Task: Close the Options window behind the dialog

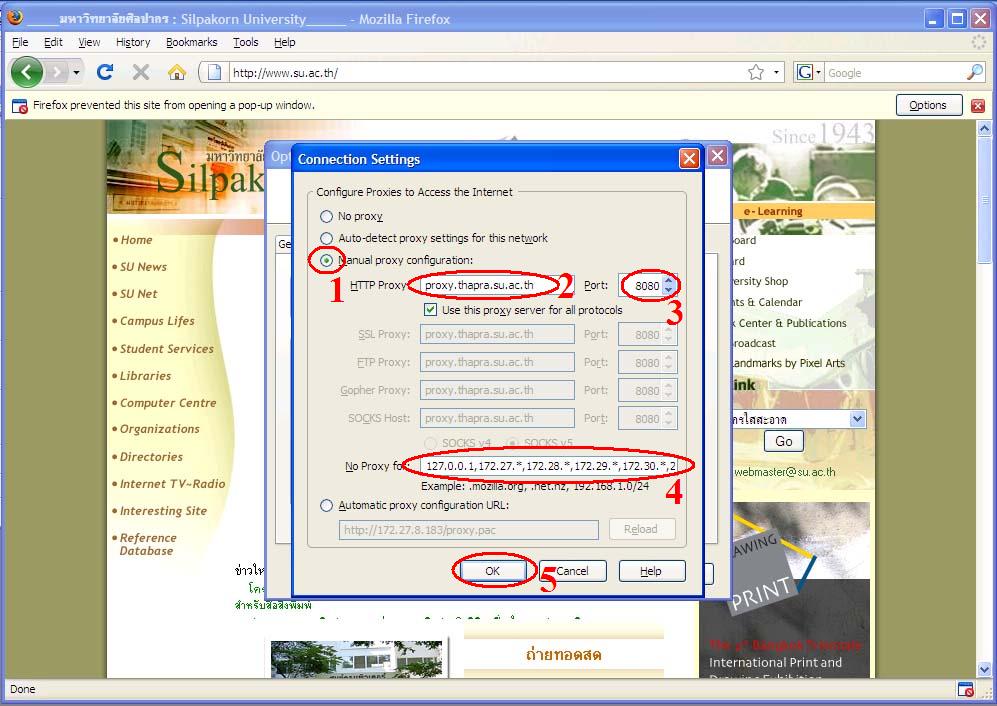Action: (x=717, y=156)
